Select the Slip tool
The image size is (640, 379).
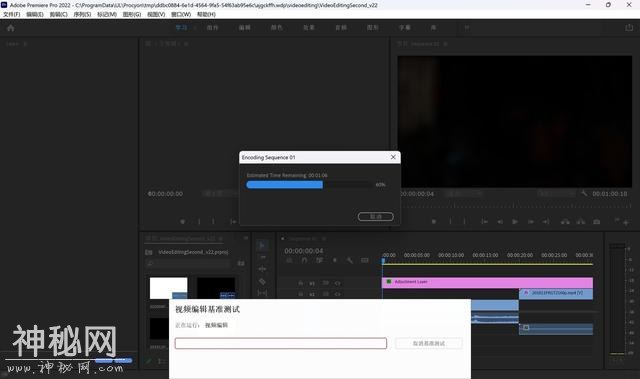click(x=262, y=293)
